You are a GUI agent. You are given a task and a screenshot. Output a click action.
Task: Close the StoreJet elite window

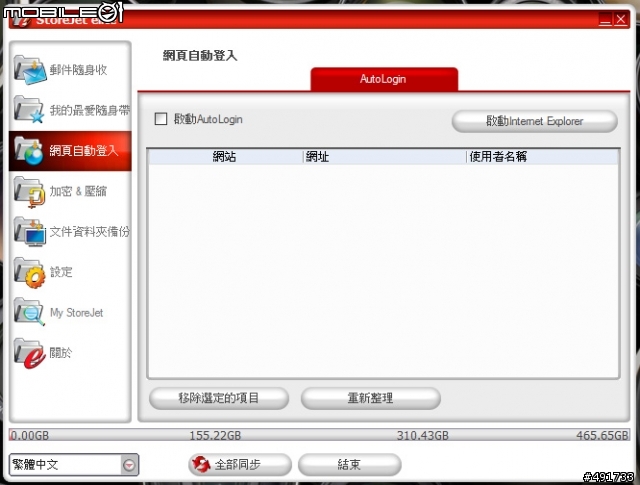tap(621, 19)
